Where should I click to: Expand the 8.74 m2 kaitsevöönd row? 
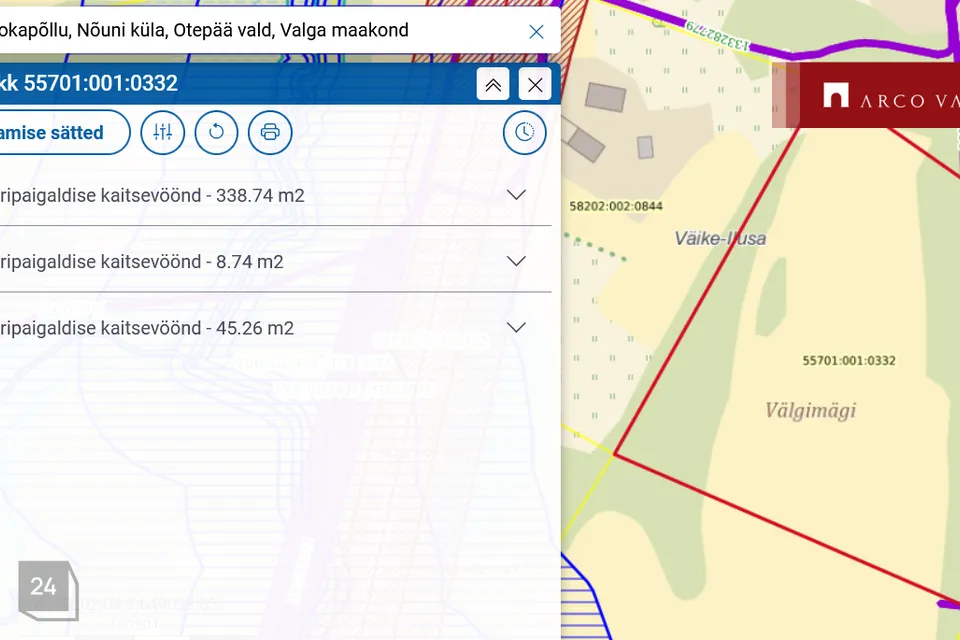517,261
